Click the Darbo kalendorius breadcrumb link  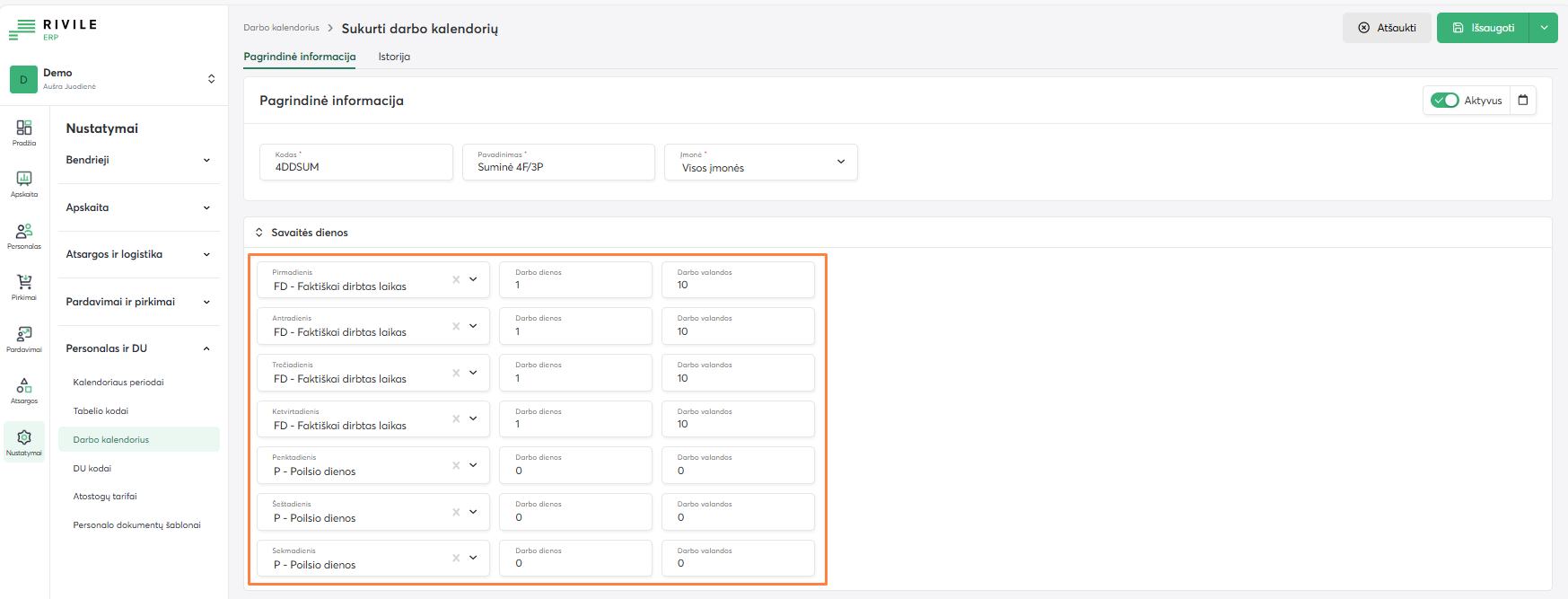point(281,28)
